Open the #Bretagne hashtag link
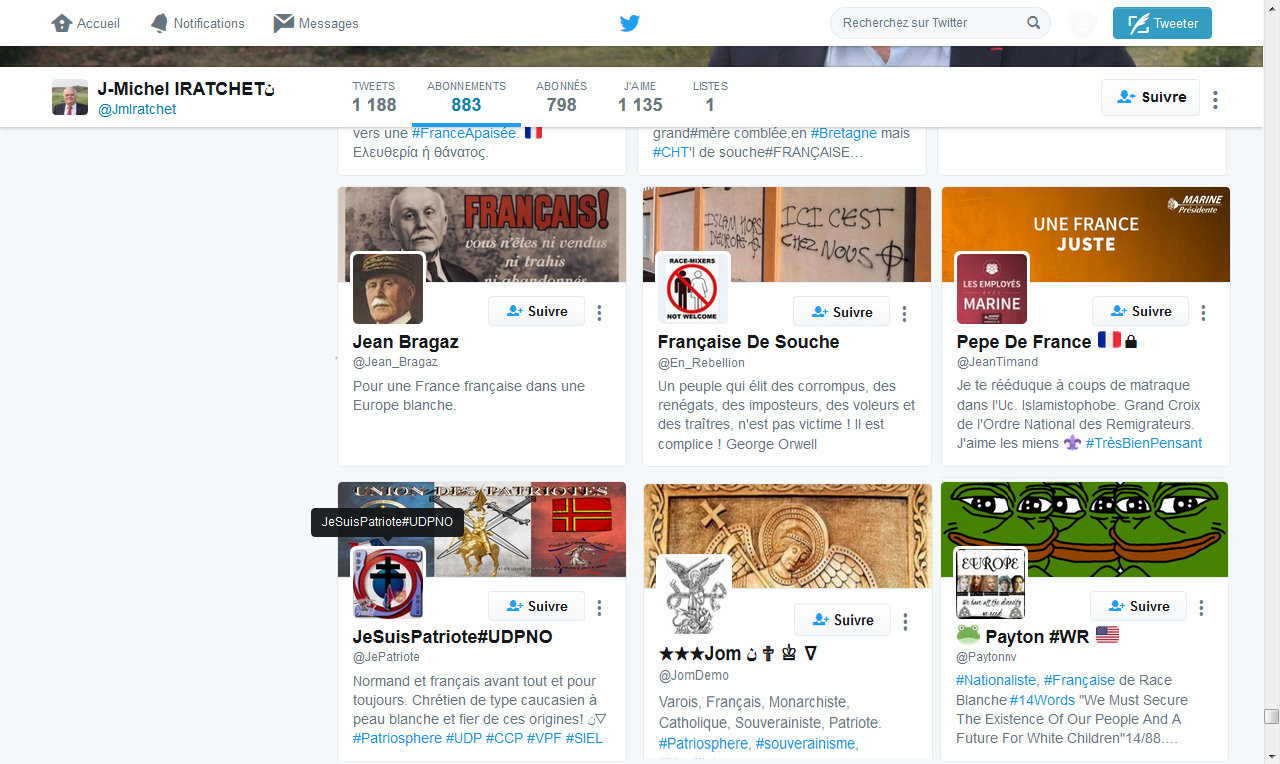 click(843, 132)
